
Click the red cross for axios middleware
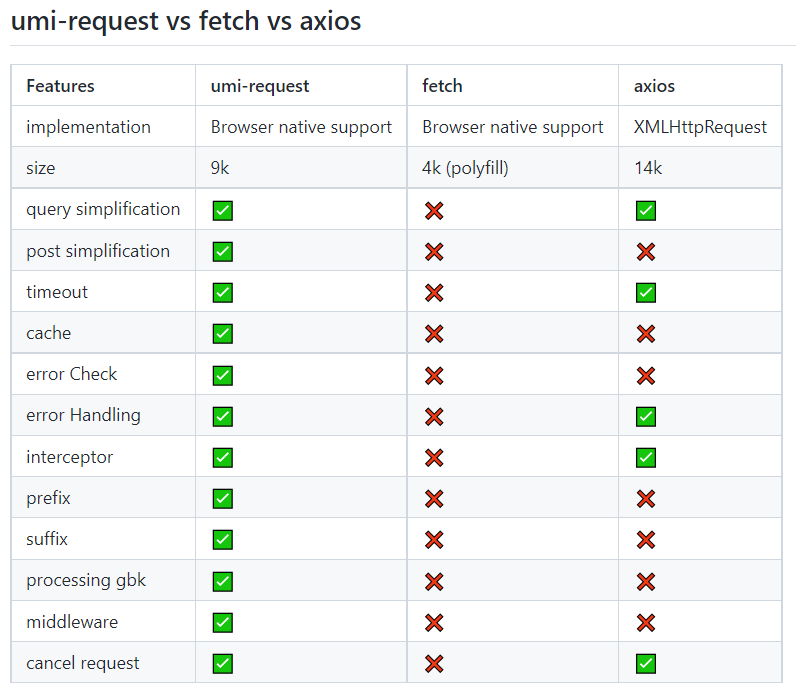point(646,622)
